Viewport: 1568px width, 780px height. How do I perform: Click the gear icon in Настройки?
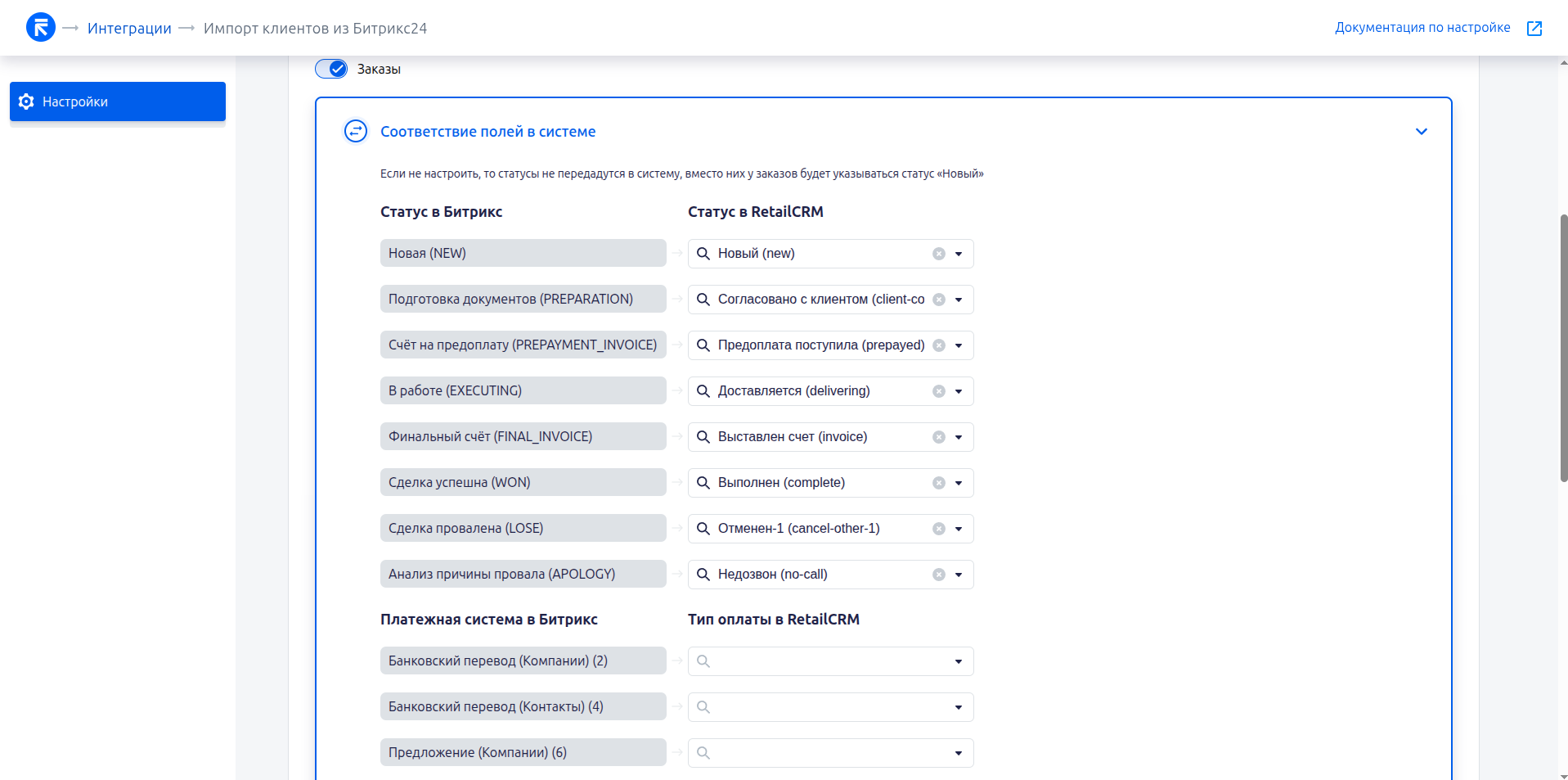pyautogui.click(x=26, y=101)
